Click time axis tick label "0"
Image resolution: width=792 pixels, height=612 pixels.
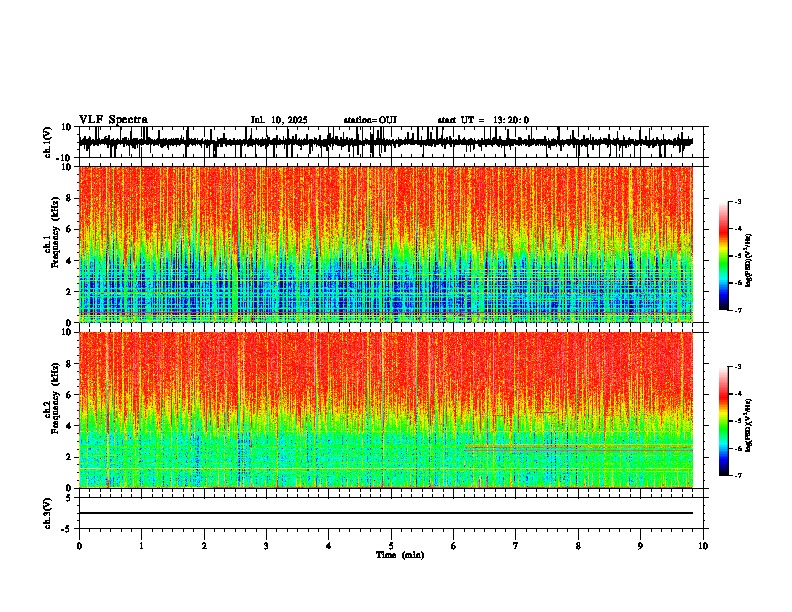[x=79, y=546]
